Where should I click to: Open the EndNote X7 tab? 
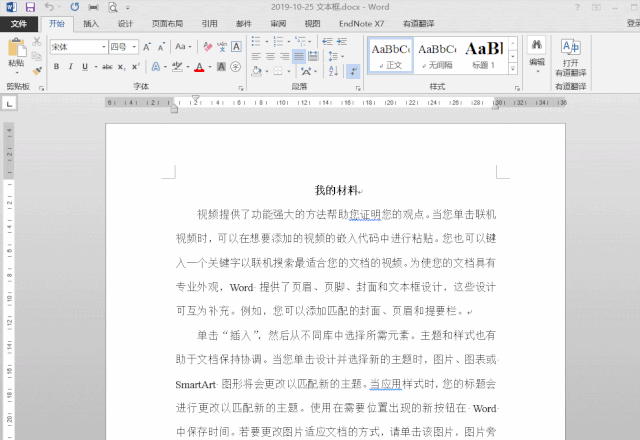click(362, 24)
